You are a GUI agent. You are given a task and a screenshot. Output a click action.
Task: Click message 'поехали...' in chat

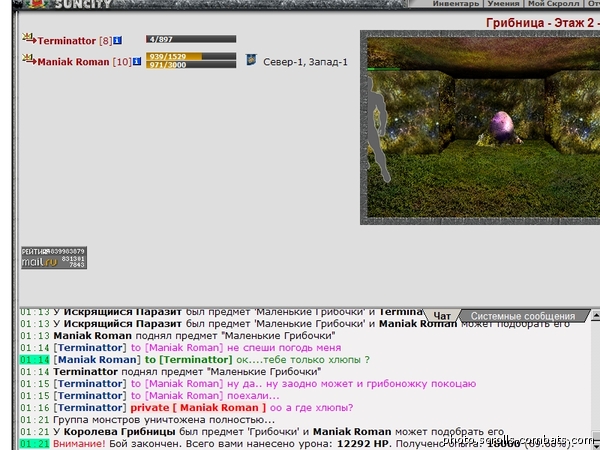253,396
